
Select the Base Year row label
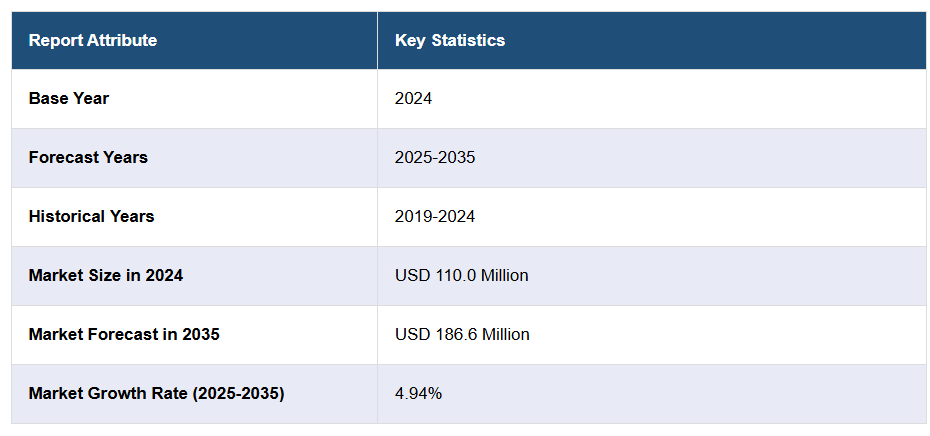tap(69, 99)
